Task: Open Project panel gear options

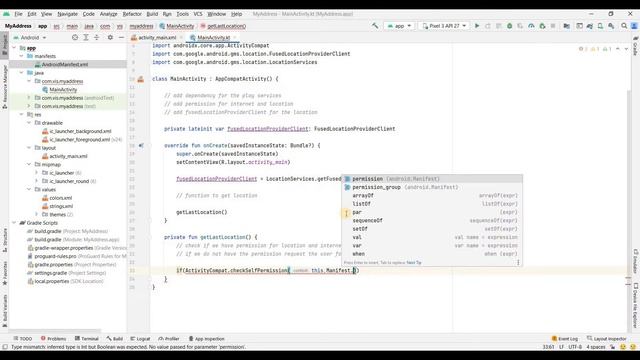Action: click(110, 37)
